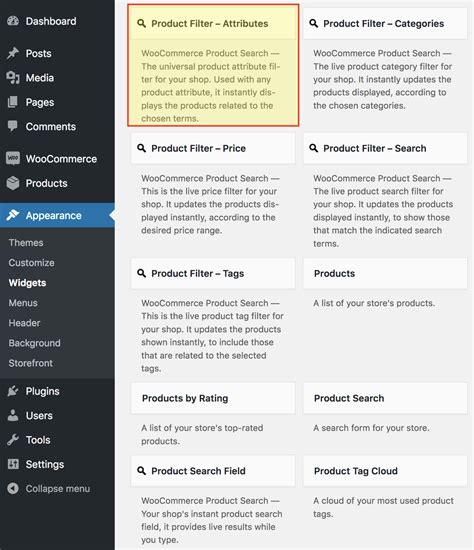Click the description under Product Filter – Search
Screen dimensions: 474x550
tap(383, 211)
